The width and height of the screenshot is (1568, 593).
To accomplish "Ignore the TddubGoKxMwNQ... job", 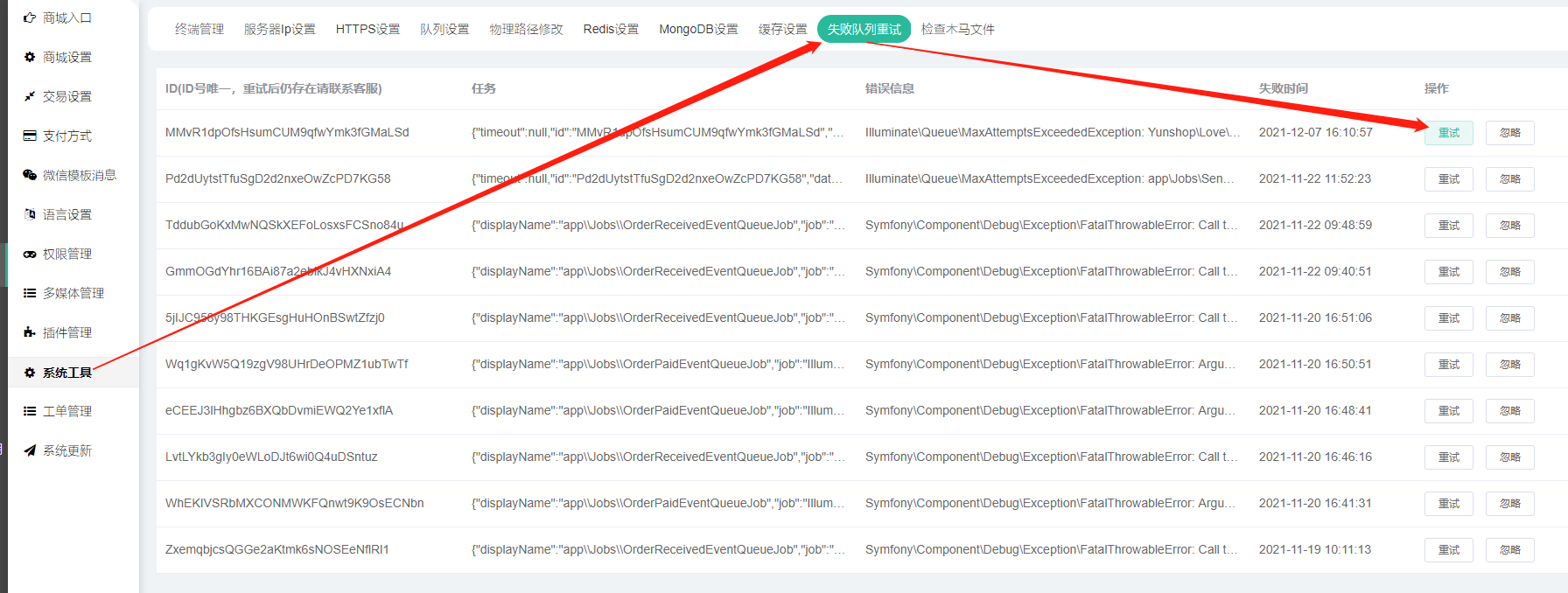I will pos(1510,226).
